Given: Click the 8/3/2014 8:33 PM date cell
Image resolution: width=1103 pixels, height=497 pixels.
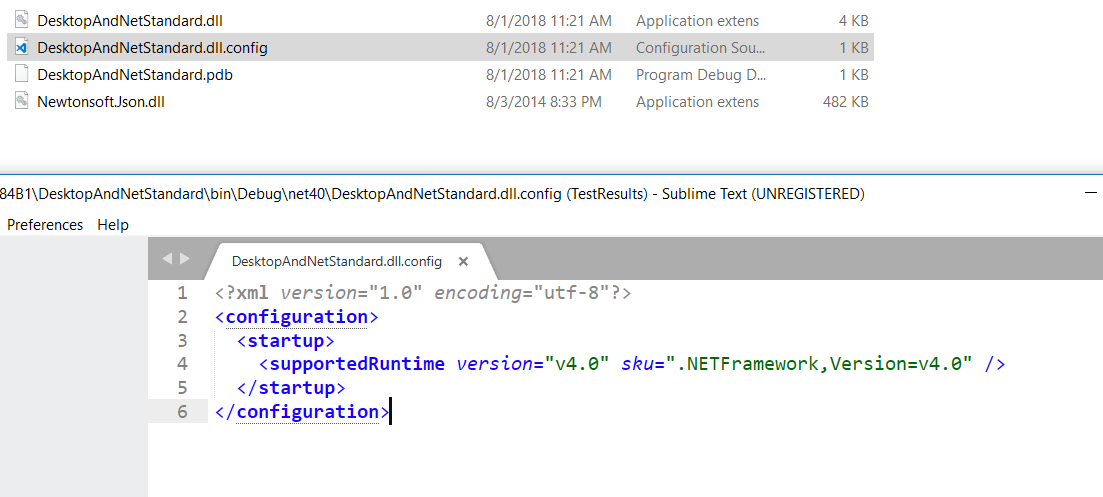Looking at the screenshot, I should (544, 102).
